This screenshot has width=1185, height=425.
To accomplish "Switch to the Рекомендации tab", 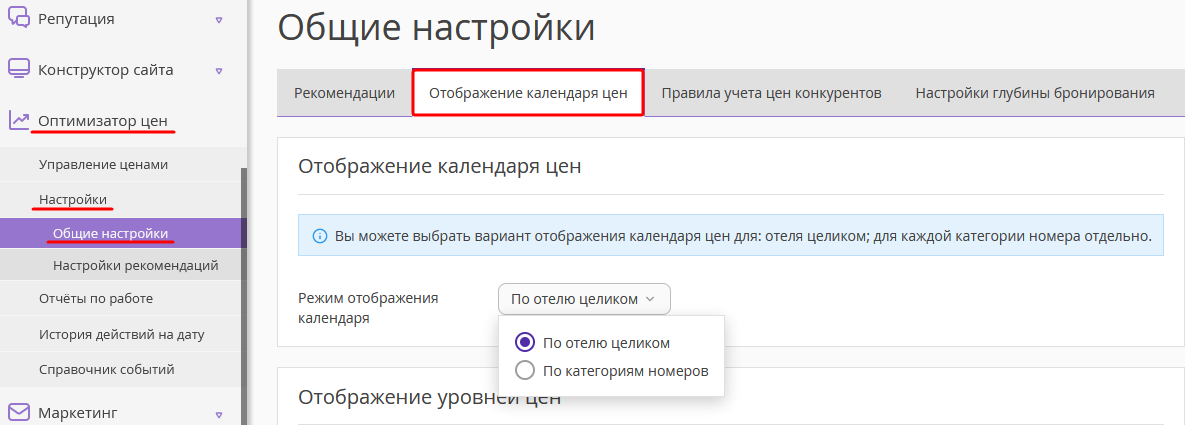I will (345, 93).
